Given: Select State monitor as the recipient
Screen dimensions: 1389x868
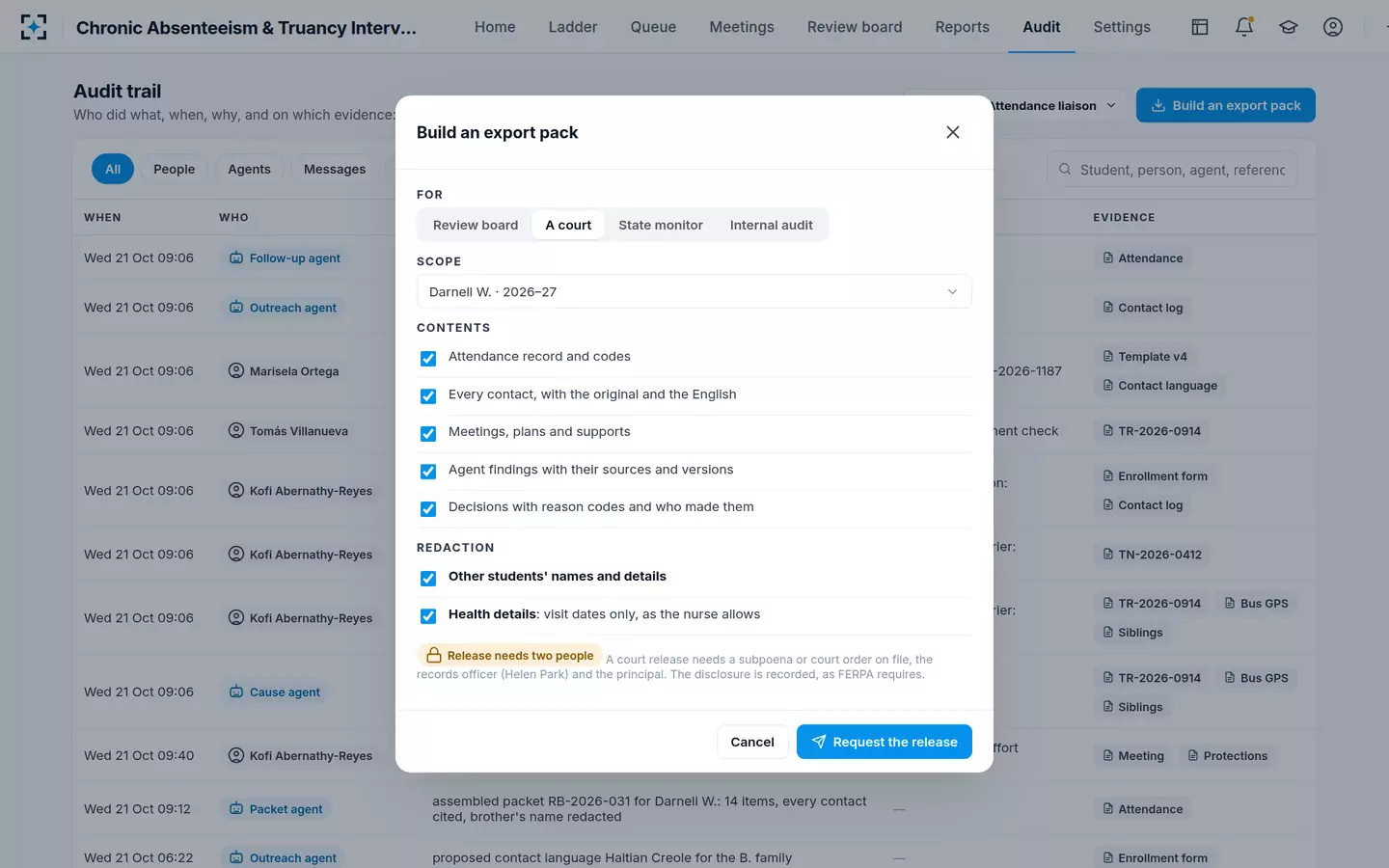Looking at the screenshot, I should click(x=661, y=225).
